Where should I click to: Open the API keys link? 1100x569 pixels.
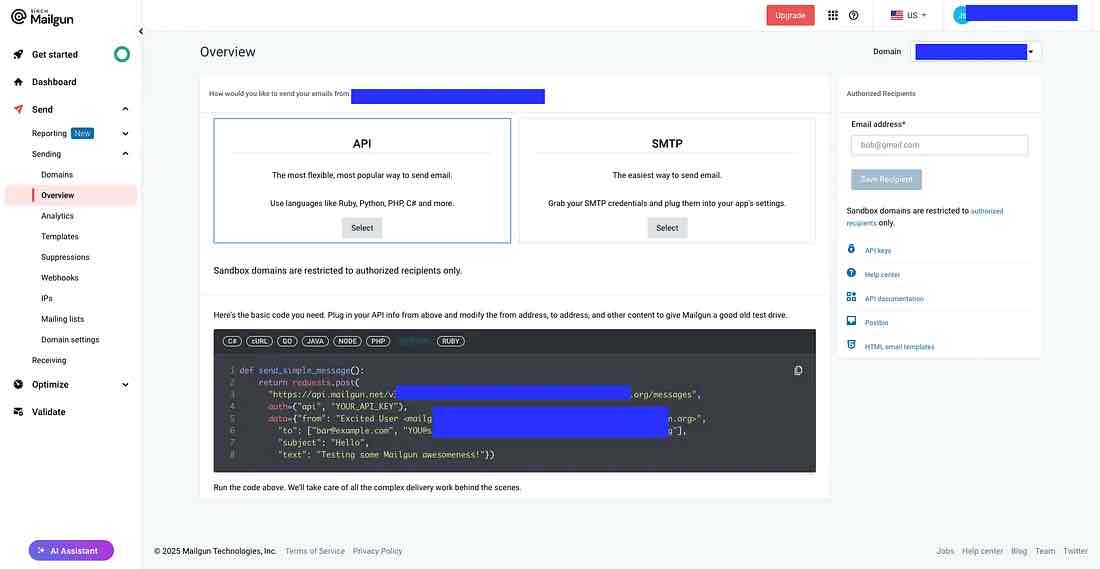pos(878,250)
